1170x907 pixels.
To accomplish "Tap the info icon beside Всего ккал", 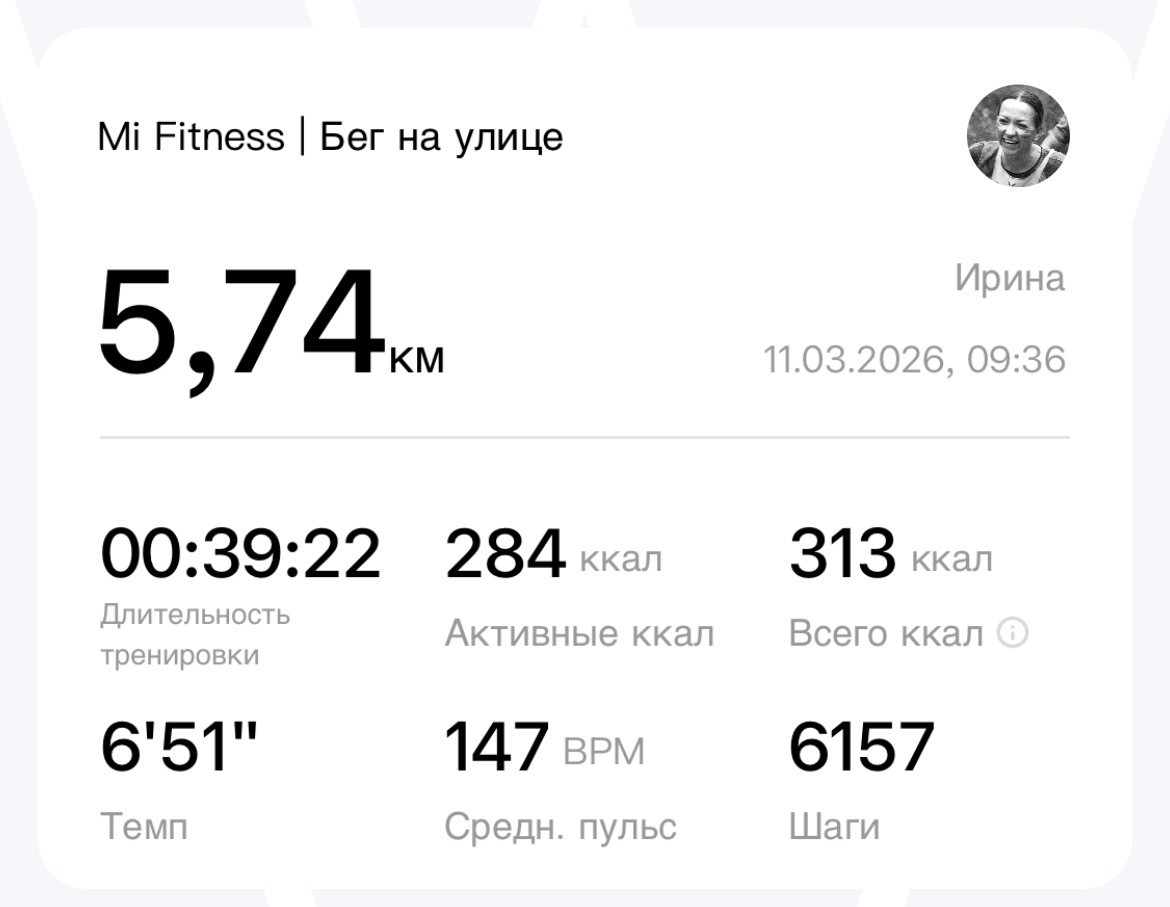I will click(x=1013, y=633).
